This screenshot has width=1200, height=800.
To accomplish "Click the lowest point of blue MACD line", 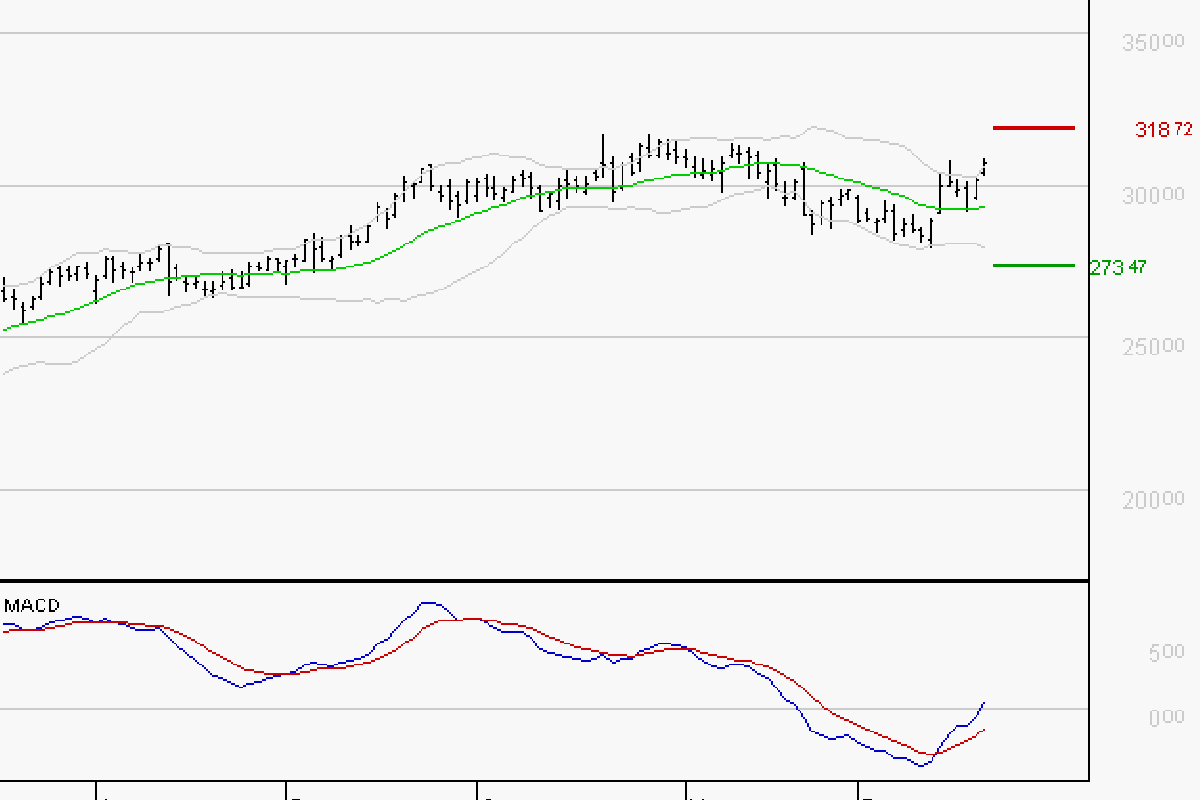I will [x=920, y=766].
